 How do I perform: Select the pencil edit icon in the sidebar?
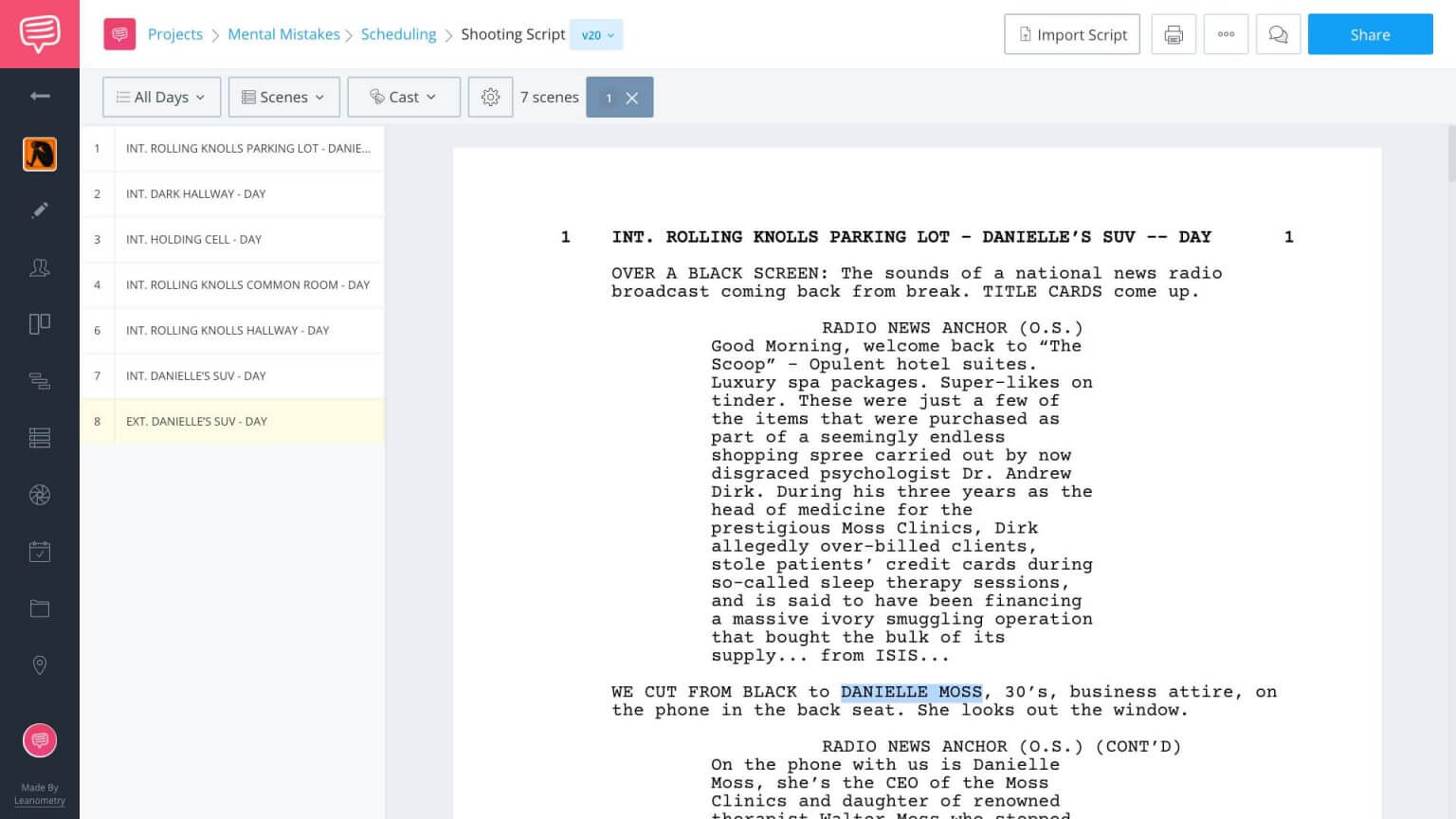point(39,210)
